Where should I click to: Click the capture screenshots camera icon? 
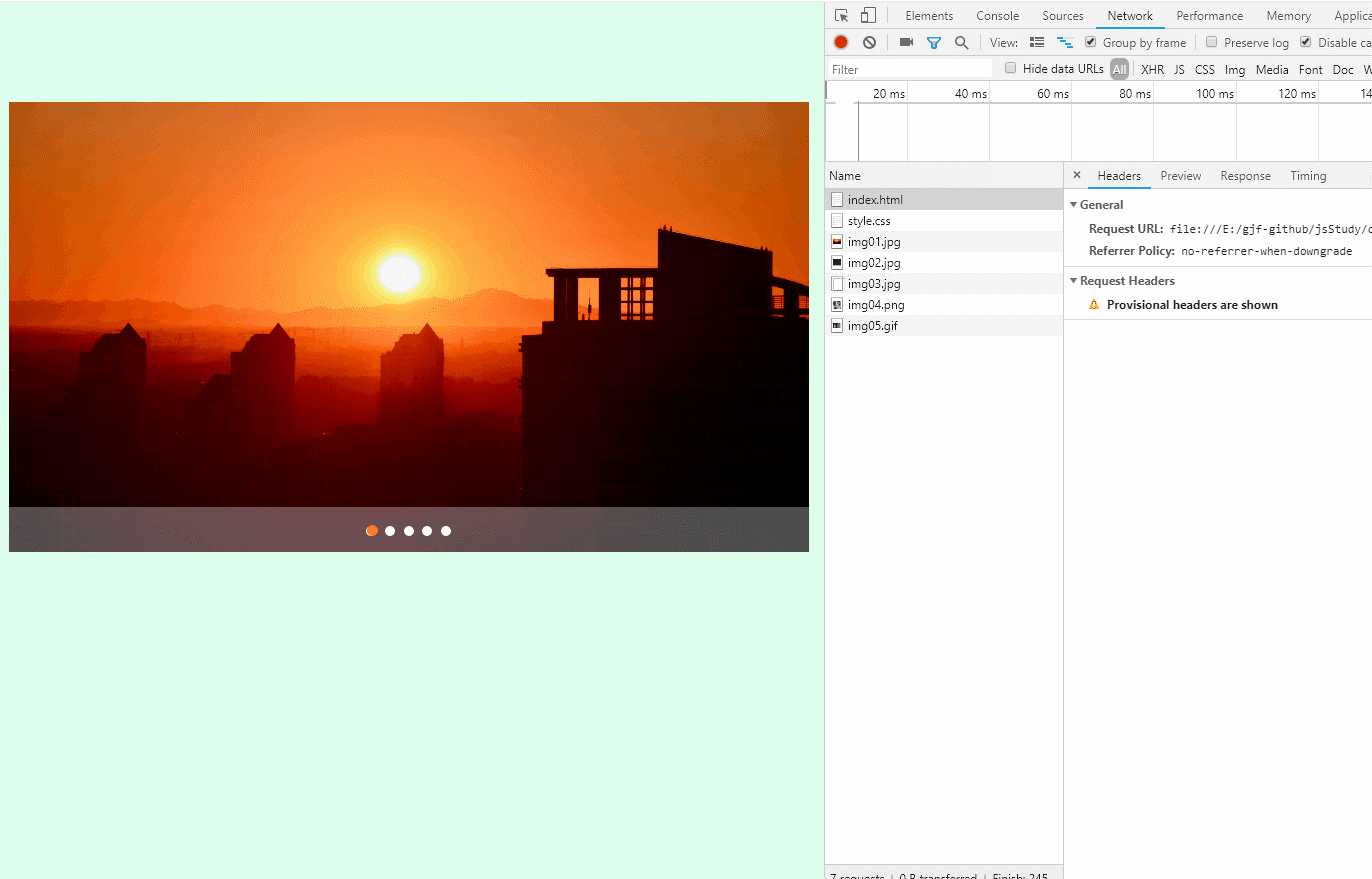pyautogui.click(x=906, y=42)
